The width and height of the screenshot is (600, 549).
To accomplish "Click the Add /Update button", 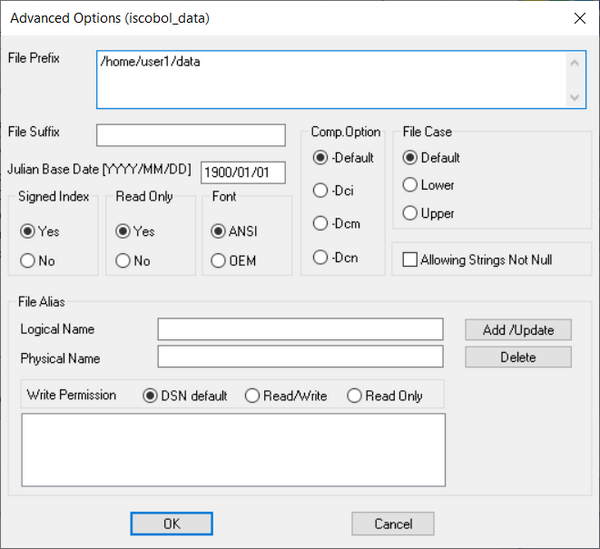I will pyautogui.click(x=518, y=330).
